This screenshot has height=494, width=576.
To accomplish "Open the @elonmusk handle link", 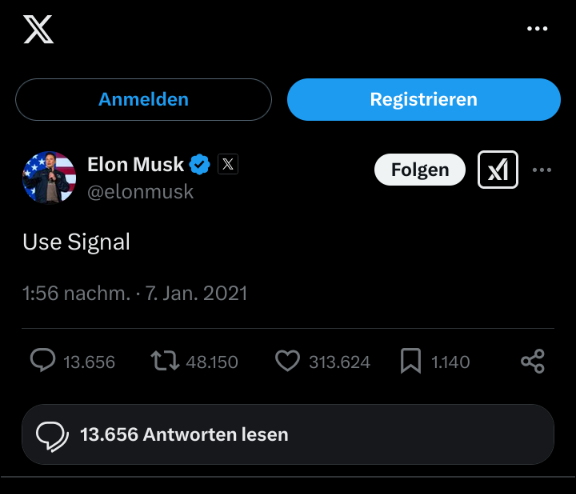I will point(140,192).
